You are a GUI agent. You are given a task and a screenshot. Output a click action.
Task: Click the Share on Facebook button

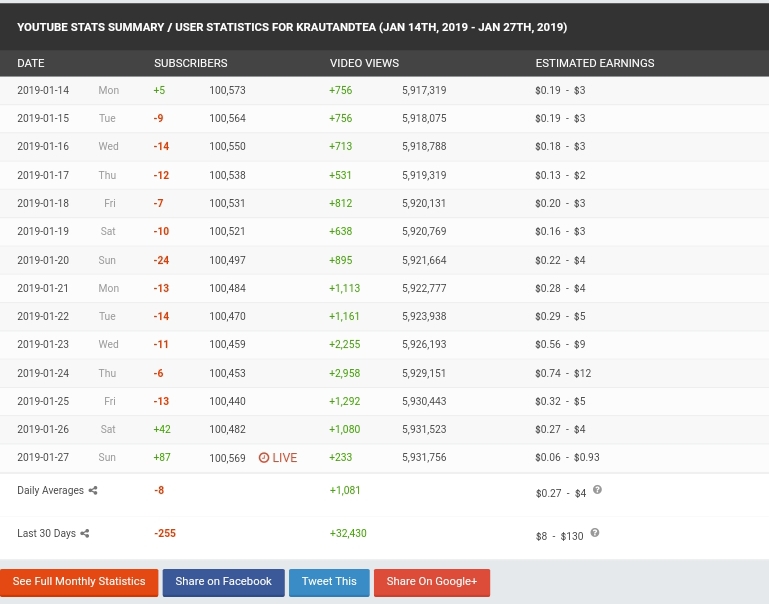pyautogui.click(x=224, y=582)
